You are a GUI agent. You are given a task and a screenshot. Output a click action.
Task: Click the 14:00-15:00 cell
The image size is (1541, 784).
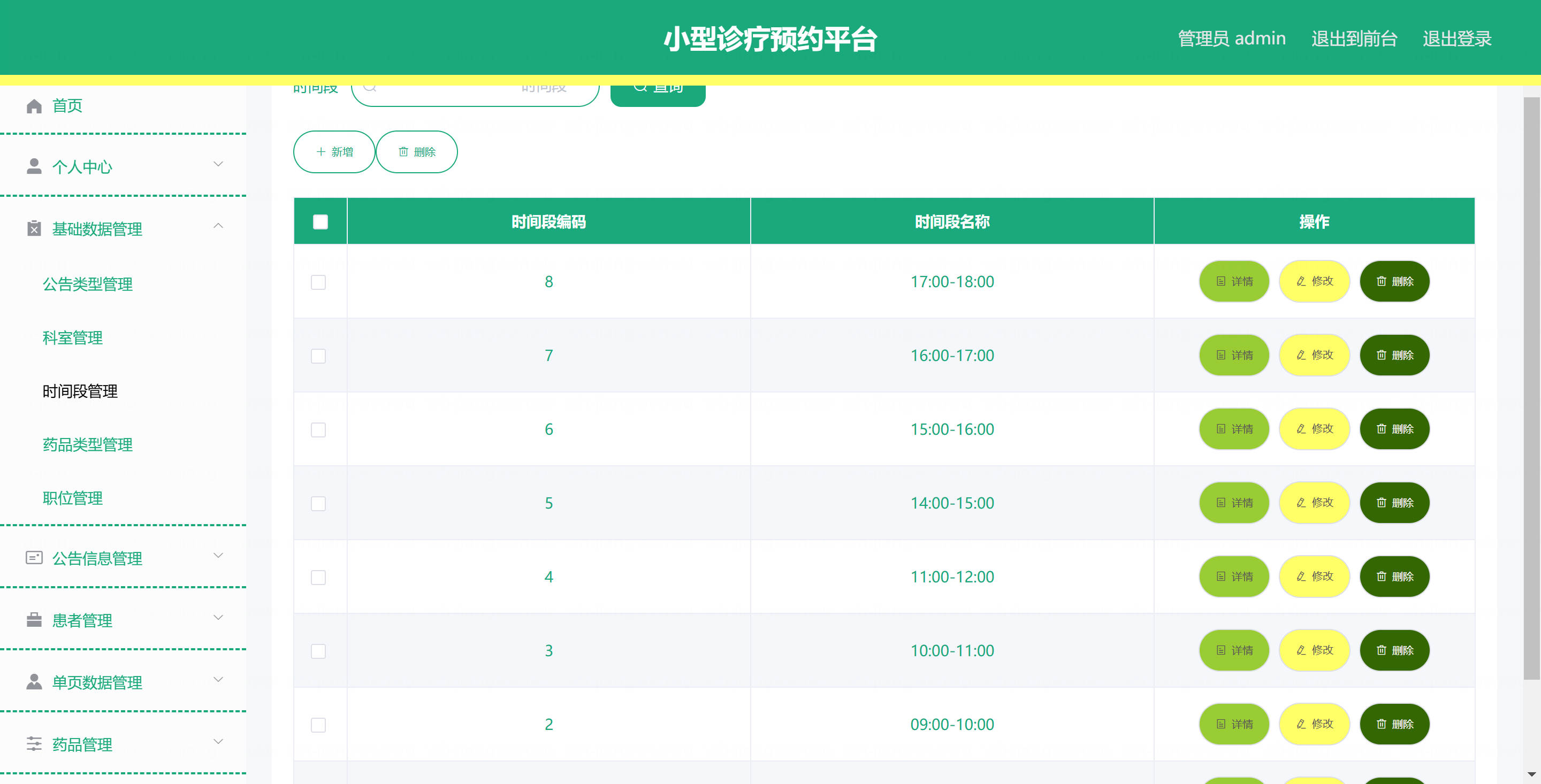coord(952,503)
